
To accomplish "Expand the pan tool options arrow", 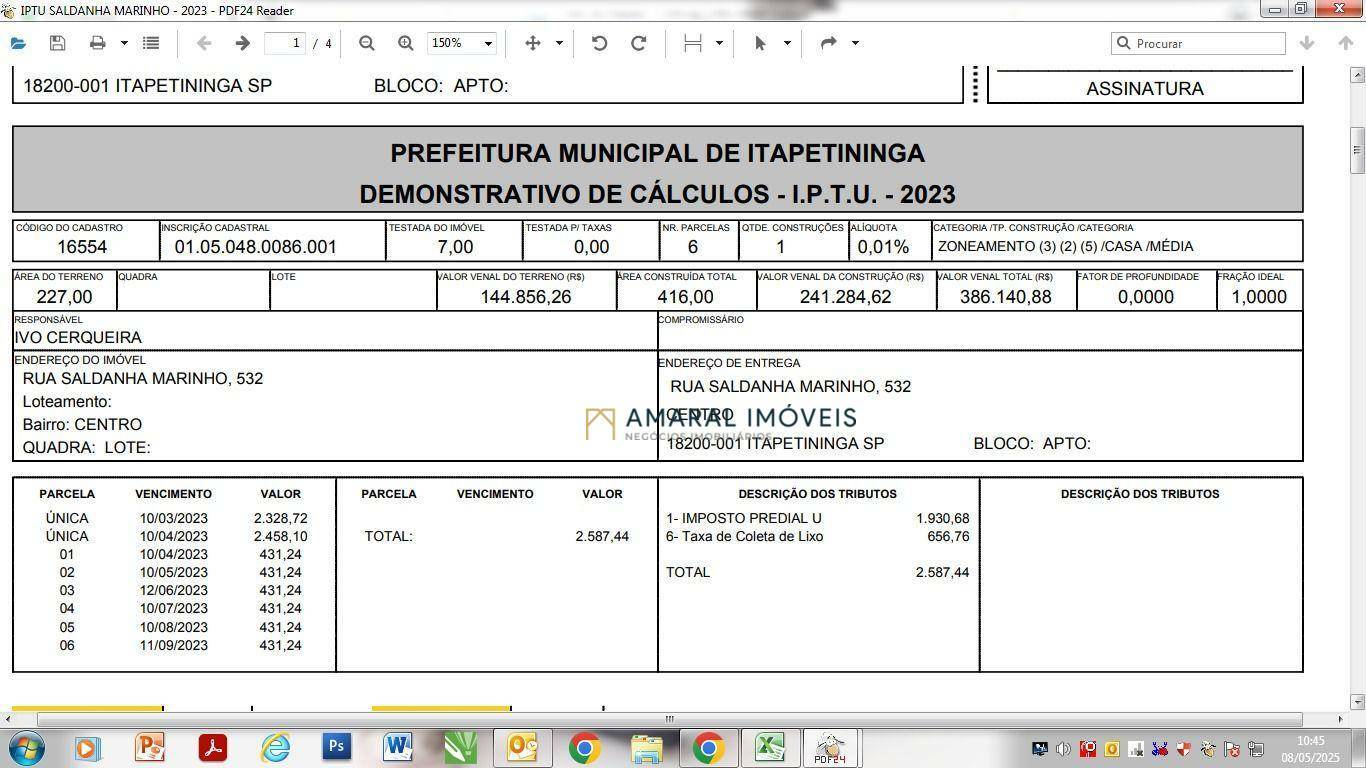I will (559, 43).
